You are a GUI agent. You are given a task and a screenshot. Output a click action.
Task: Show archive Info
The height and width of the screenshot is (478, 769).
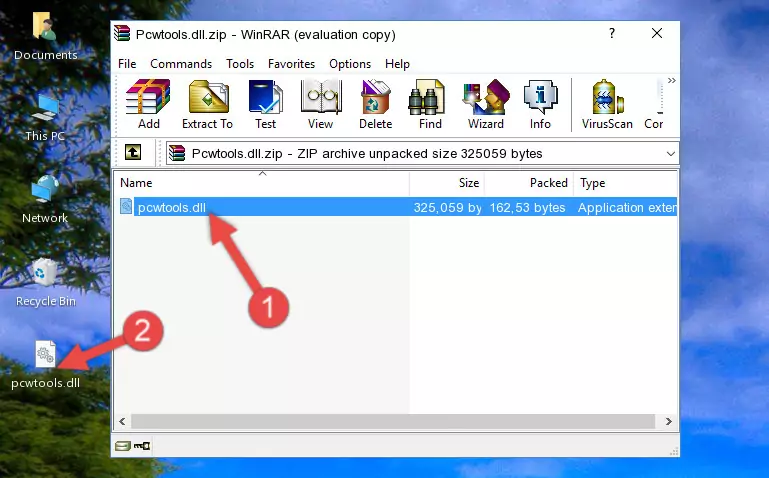pos(540,104)
